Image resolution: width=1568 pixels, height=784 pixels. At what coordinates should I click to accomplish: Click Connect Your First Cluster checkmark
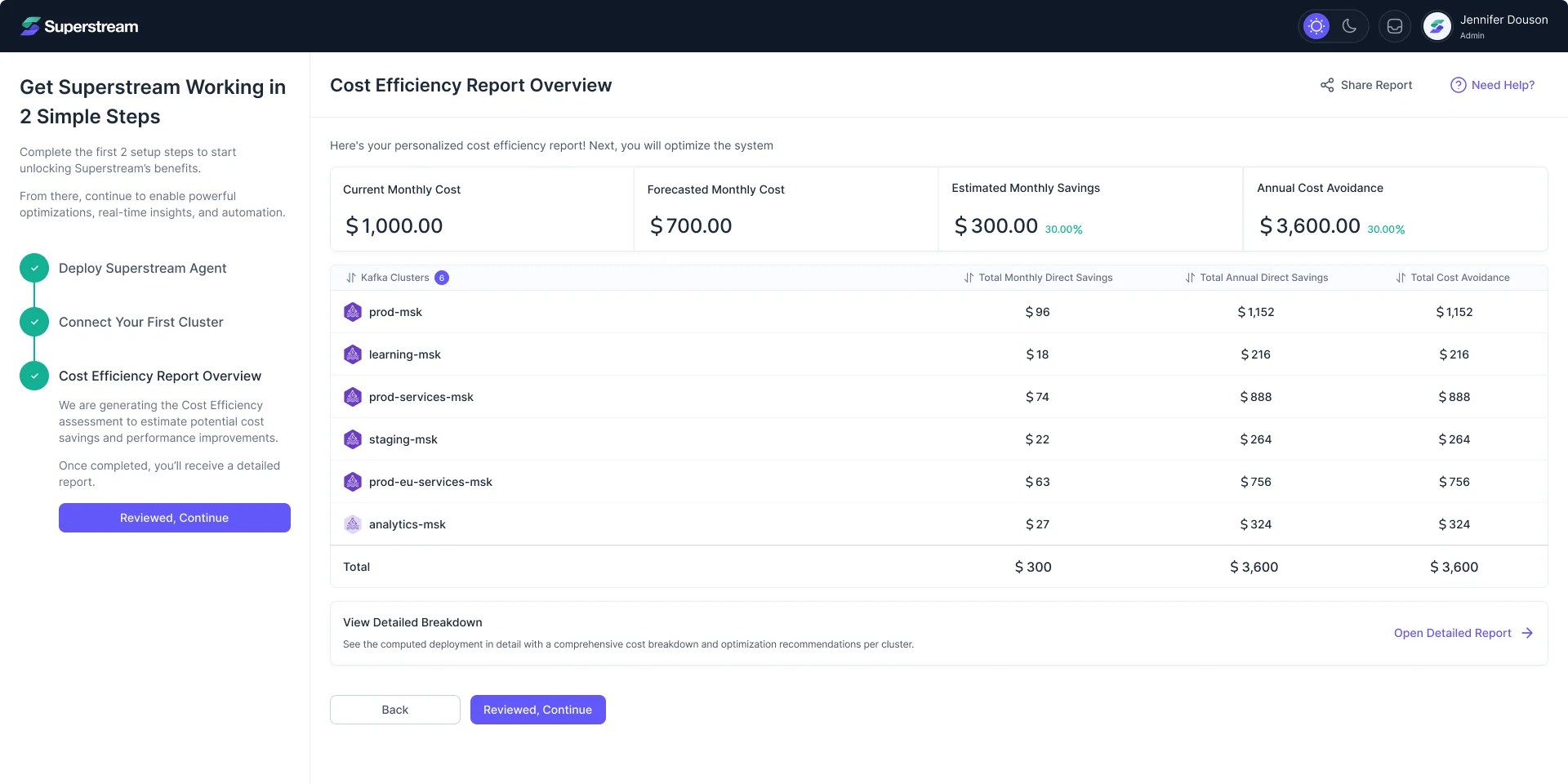34,322
